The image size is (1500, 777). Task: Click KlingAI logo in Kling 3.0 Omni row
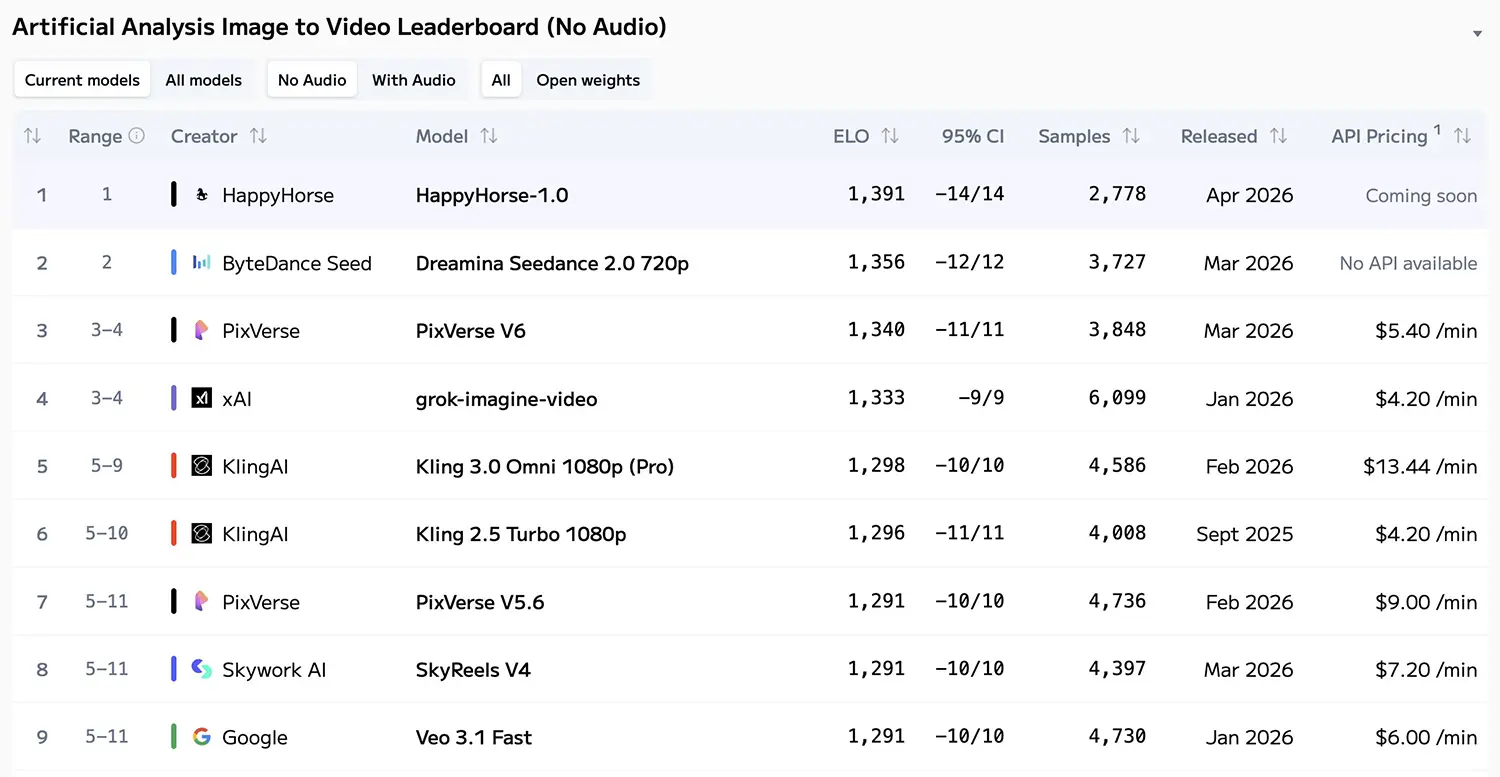click(202, 466)
